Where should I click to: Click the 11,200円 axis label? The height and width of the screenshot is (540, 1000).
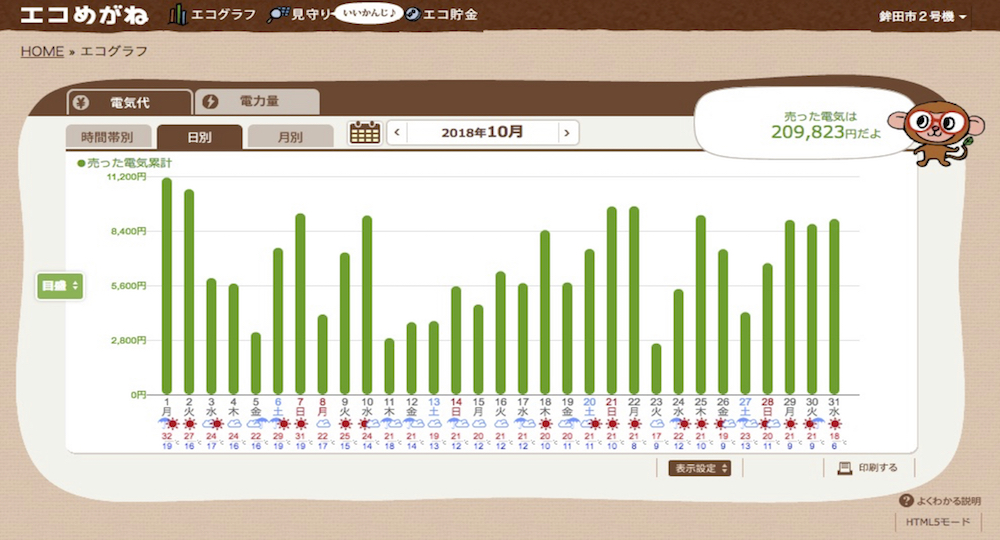coord(126,177)
